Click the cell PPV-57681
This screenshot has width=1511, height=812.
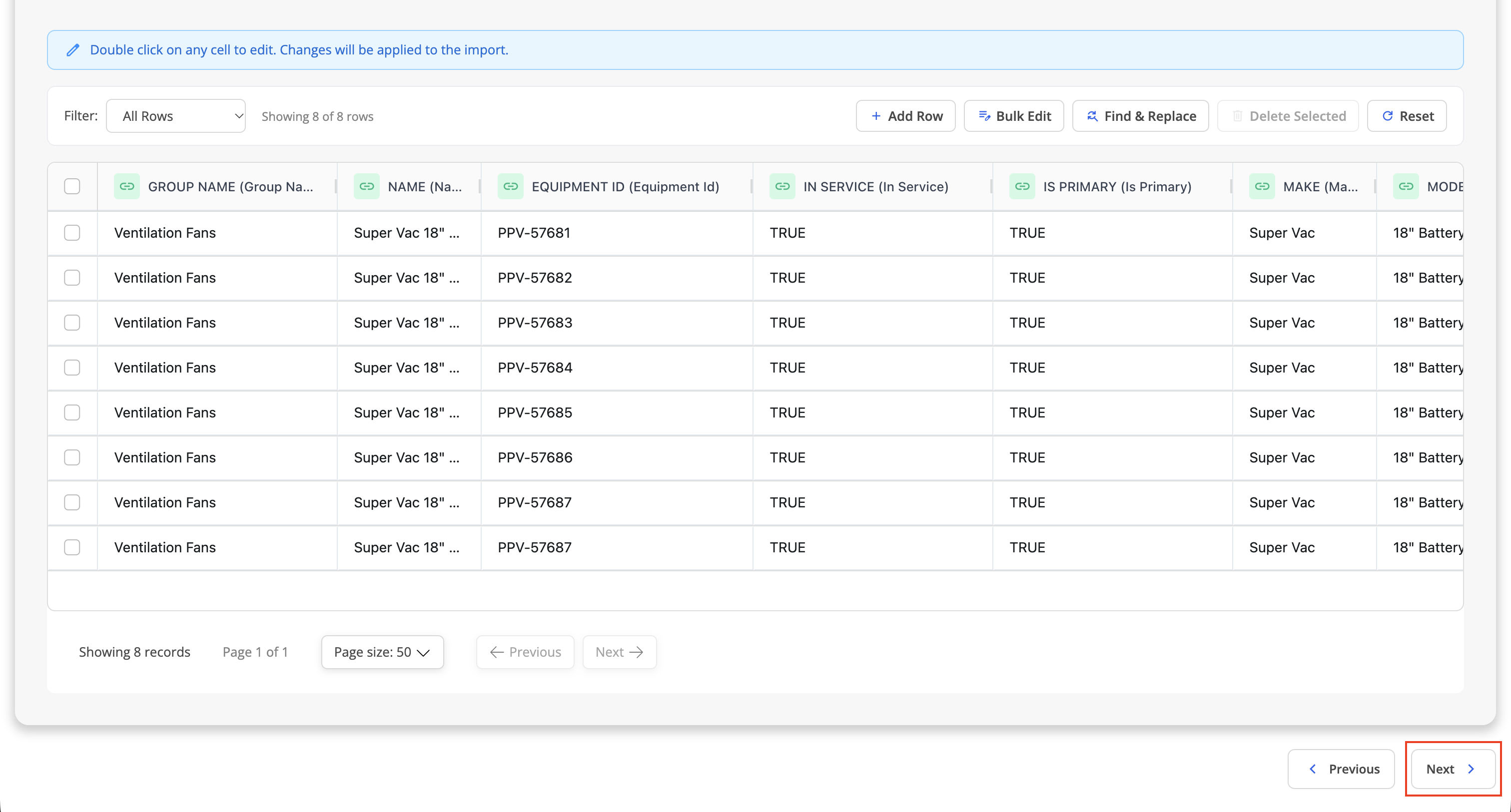(617, 233)
